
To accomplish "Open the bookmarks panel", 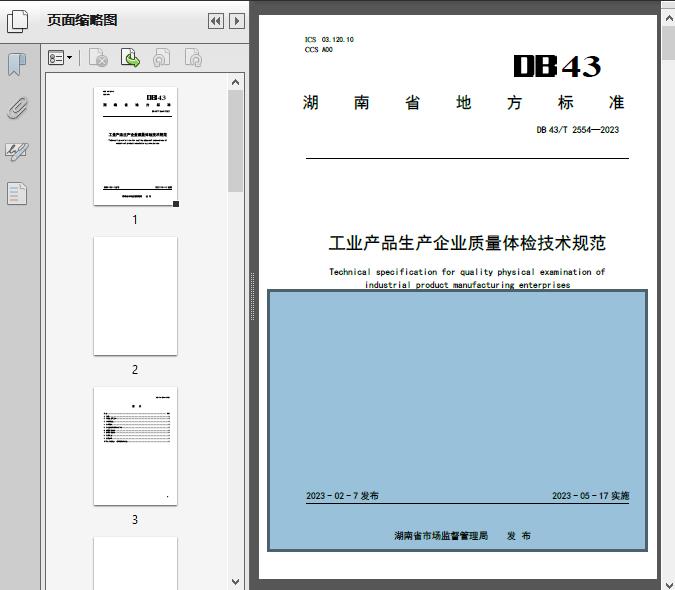I will [17, 65].
